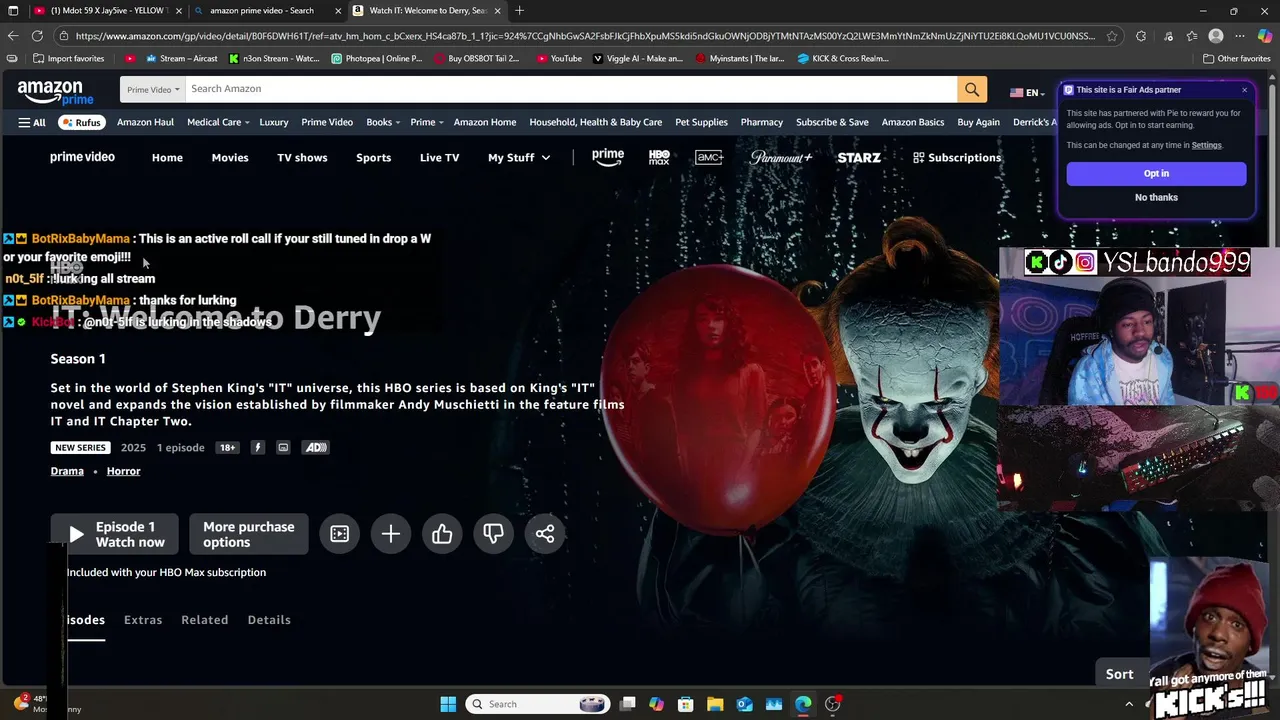Reload the page with the refresh icon

[x=38, y=36]
